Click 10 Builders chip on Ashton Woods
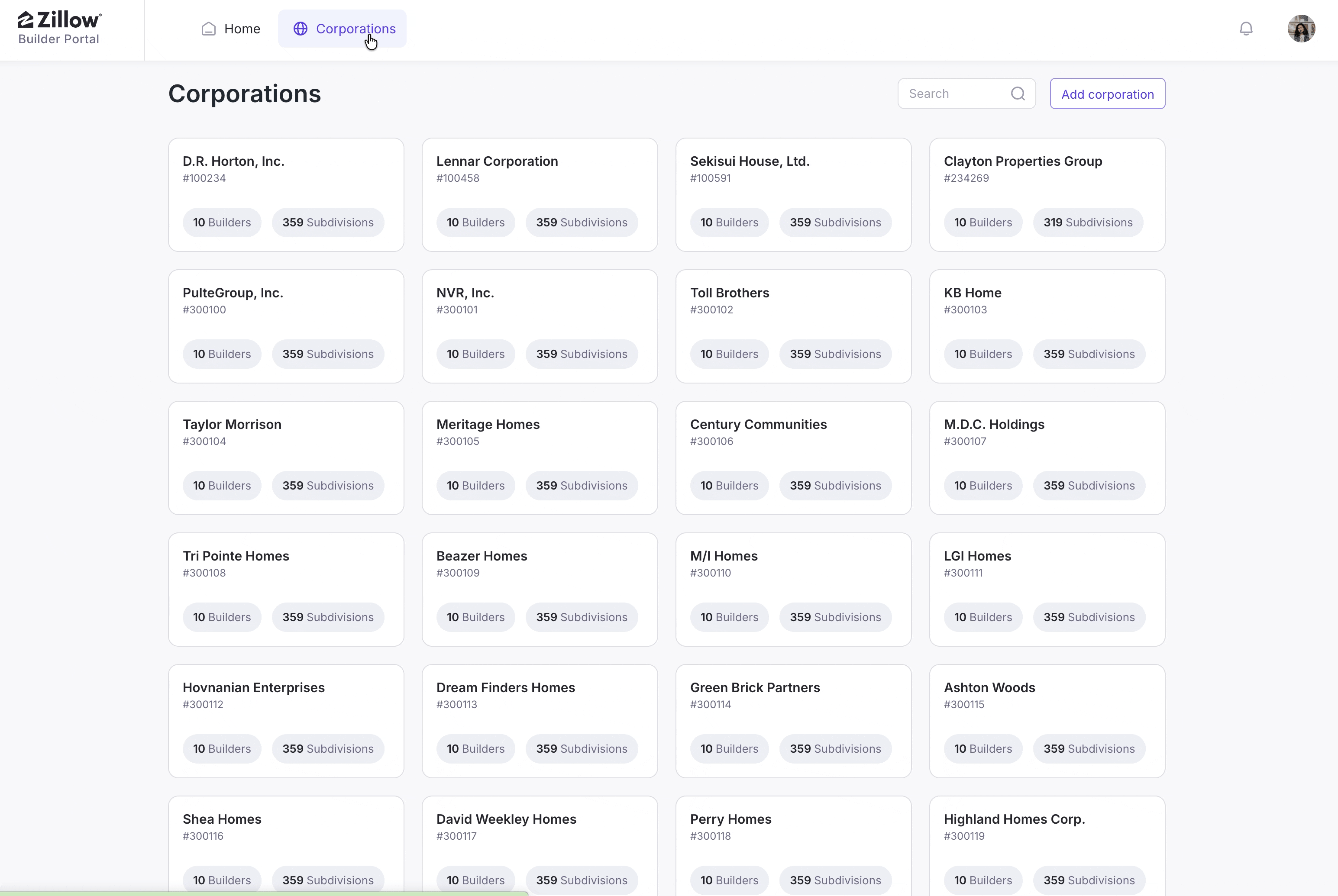Viewport: 1338px width, 896px height. coord(983,748)
